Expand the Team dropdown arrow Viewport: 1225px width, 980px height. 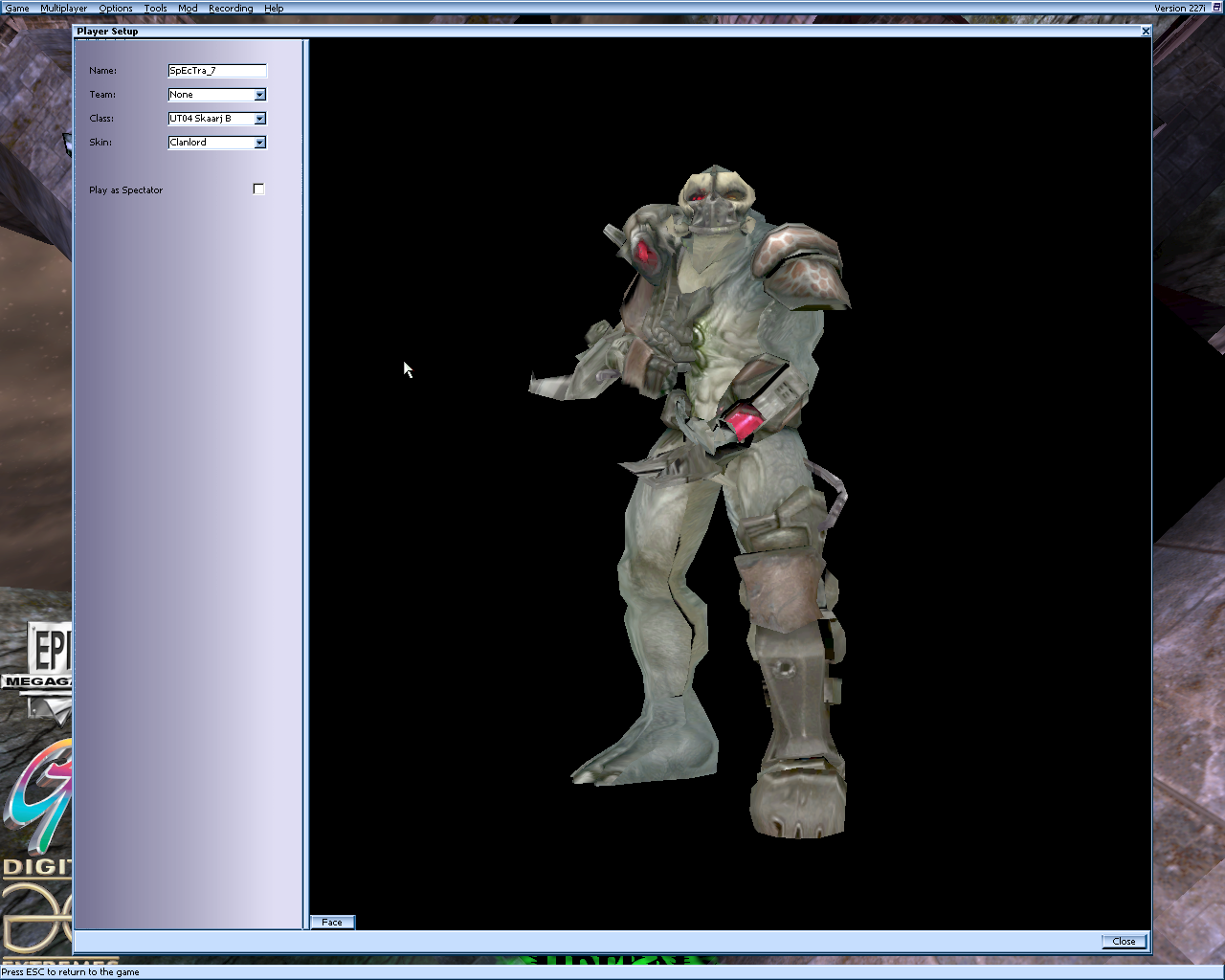(x=259, y=95)
